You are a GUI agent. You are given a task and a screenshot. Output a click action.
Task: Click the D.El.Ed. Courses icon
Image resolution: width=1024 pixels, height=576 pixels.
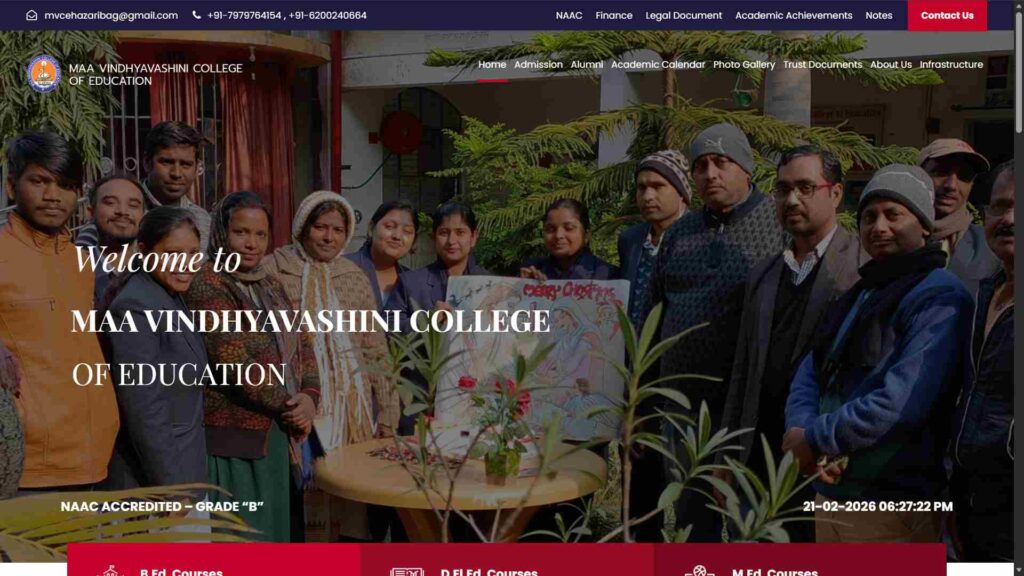pyautogui.click(x=407, y=572)
